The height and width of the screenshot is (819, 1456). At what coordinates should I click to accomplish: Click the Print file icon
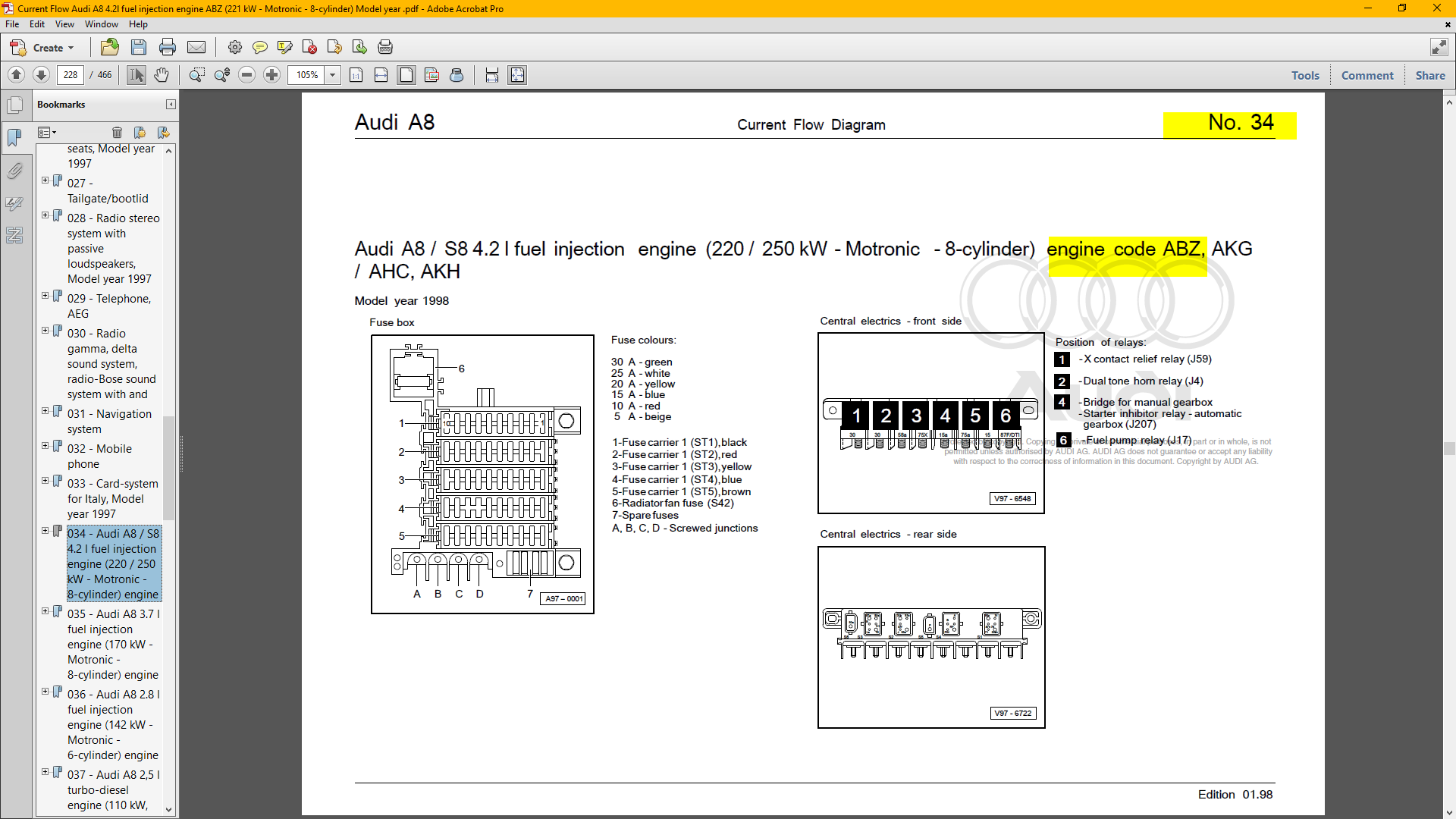click(168, 48)
